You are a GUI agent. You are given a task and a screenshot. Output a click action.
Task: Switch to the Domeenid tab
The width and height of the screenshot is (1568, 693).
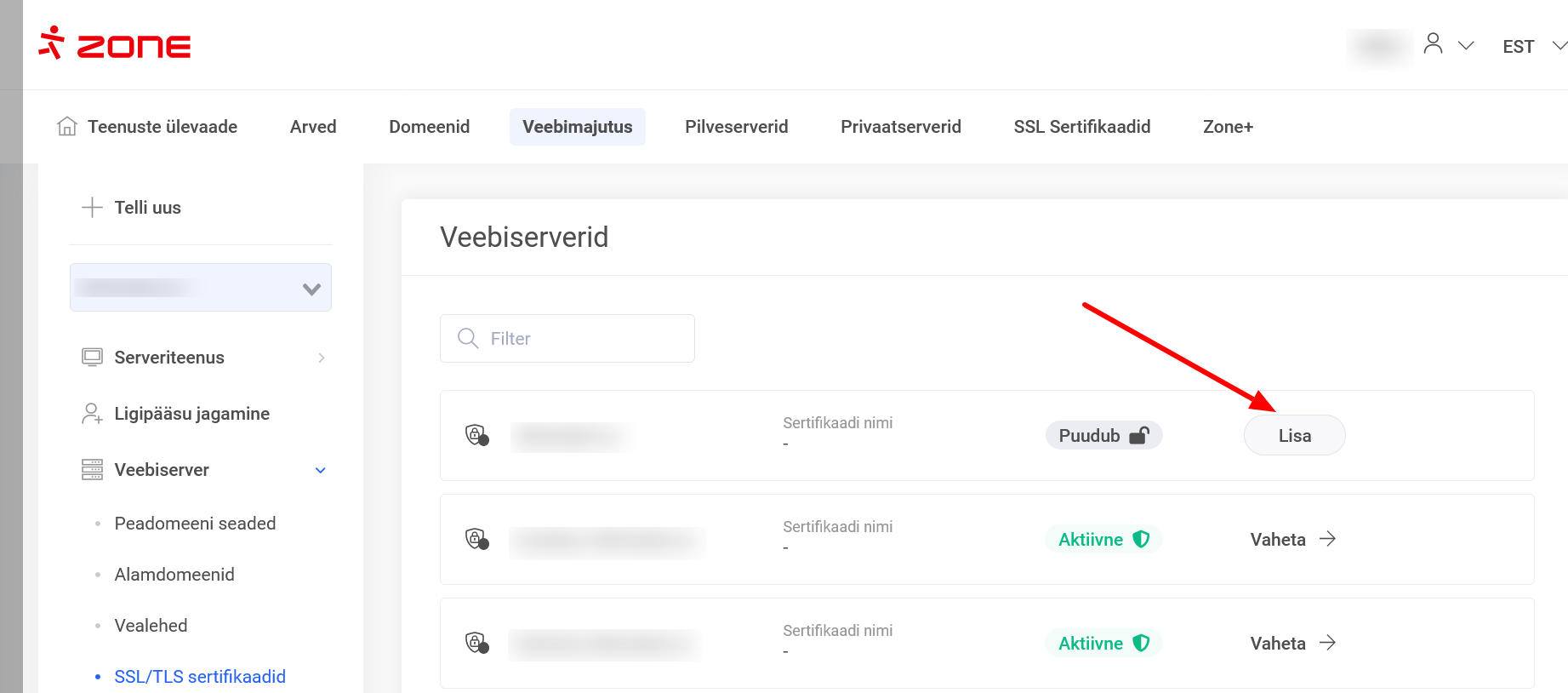point(429,127)
